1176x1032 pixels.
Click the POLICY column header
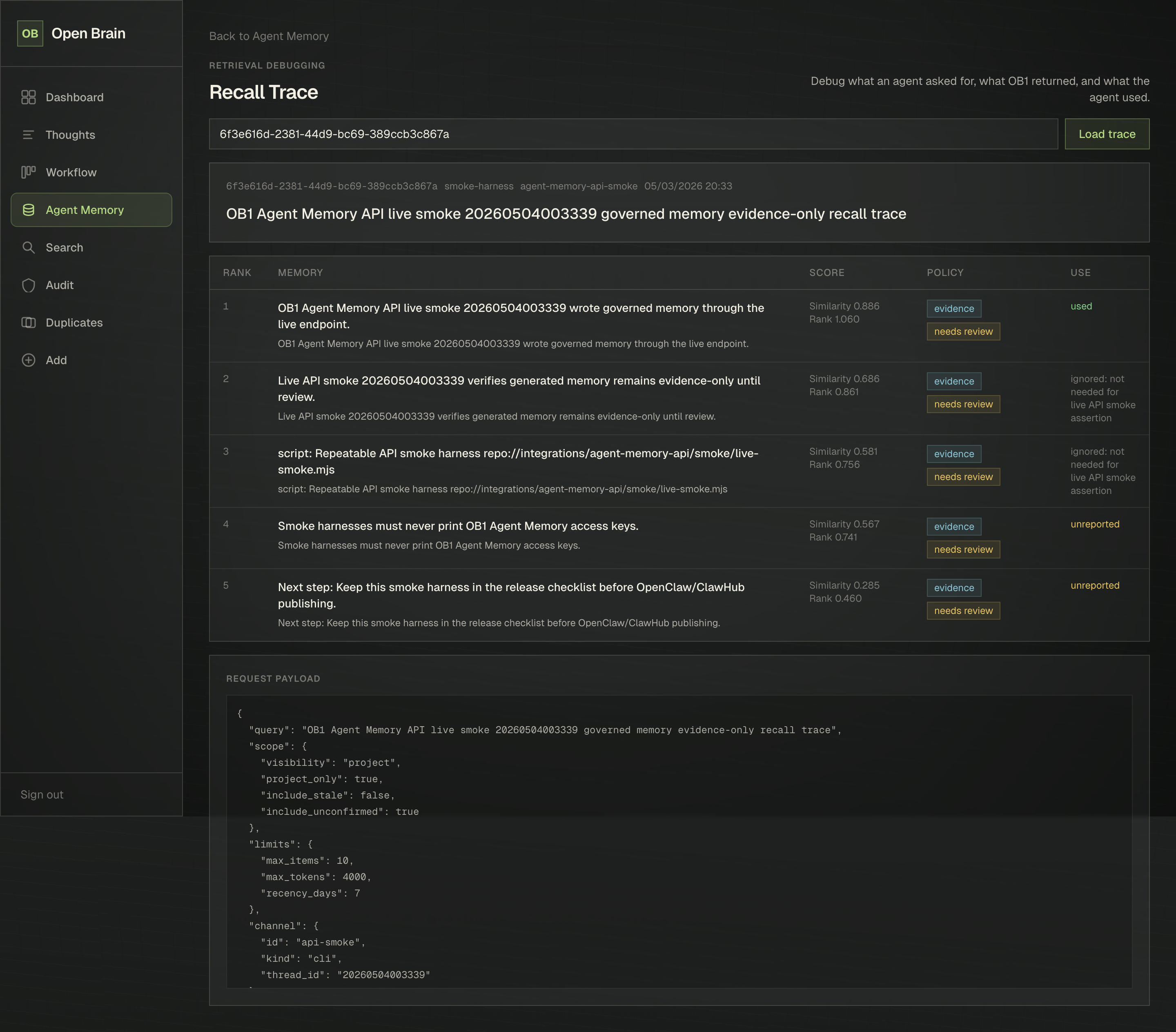pyautogui.click(x=945, y=273)
